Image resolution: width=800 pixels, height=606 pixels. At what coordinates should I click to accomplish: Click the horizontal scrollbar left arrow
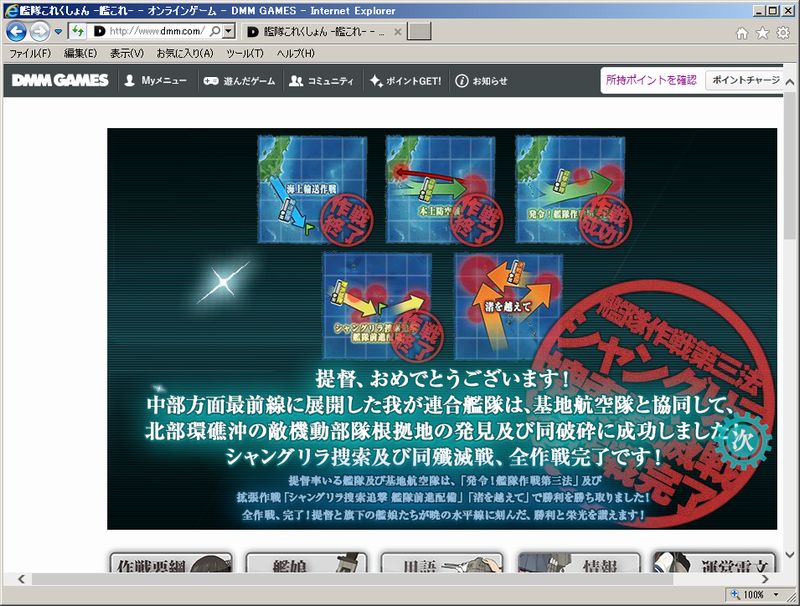pos(21,579)
